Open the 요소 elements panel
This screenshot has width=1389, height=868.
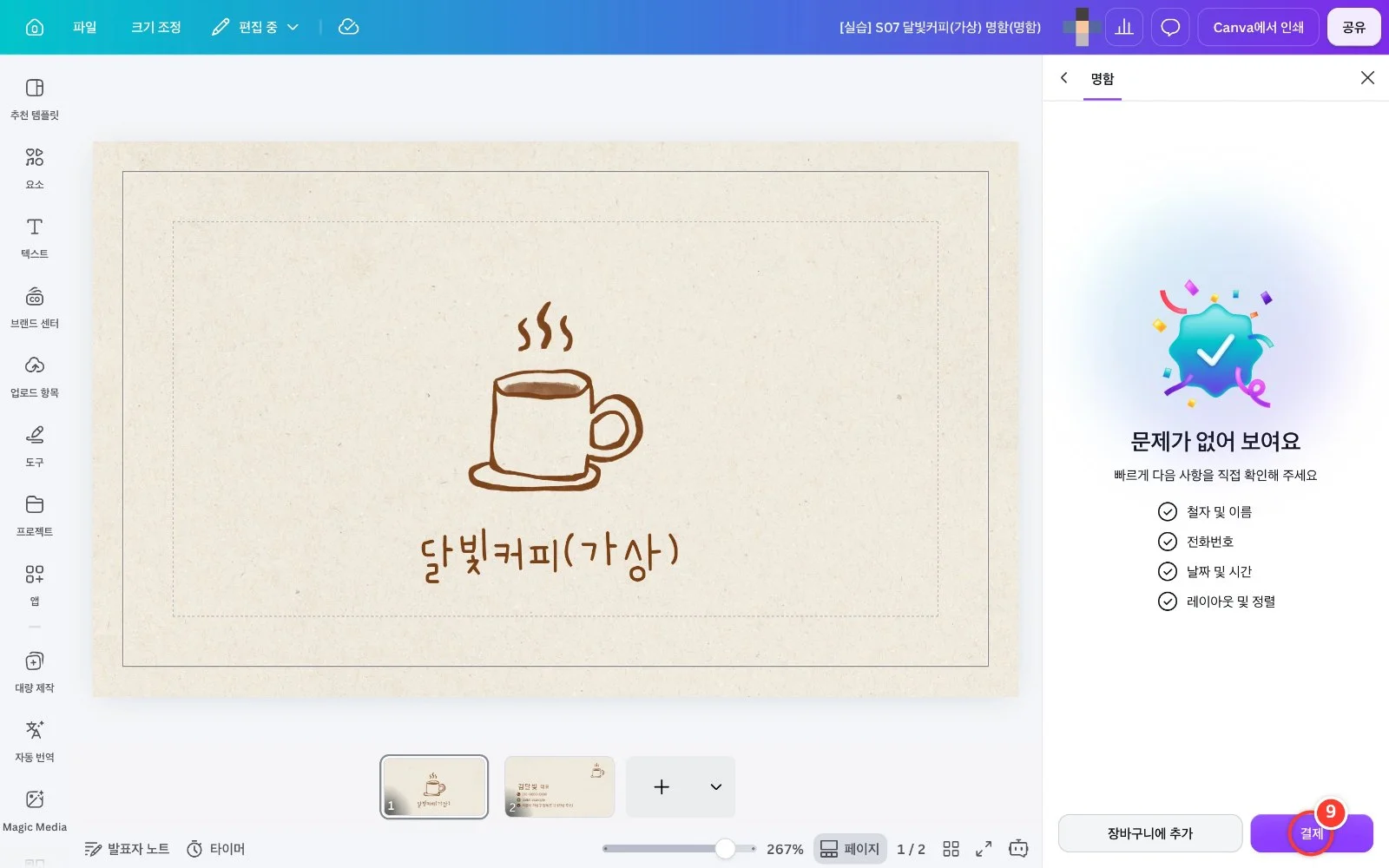pyautogui.click(x=35, y=168)
